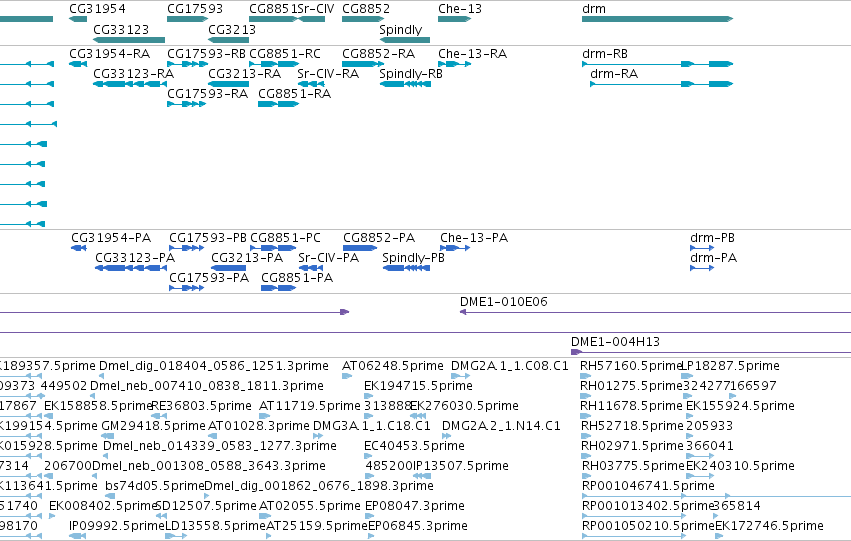Click the EP06845.3prime EST label
The width and height of the screenshot is (851, 541).
pyautogui.click(x=417, y=526)
